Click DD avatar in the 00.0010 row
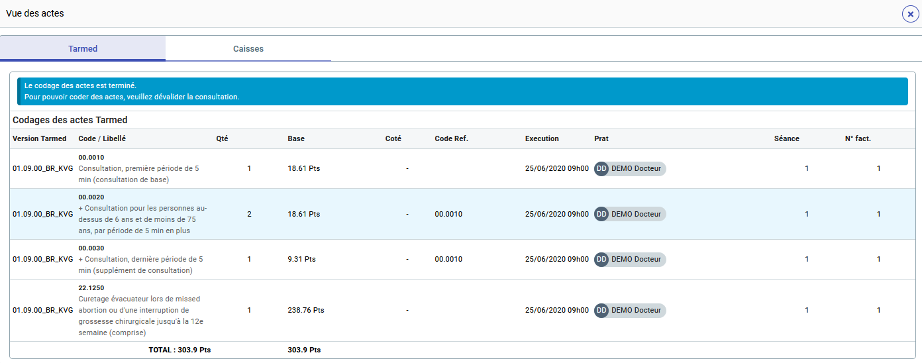 click(601, 169)
